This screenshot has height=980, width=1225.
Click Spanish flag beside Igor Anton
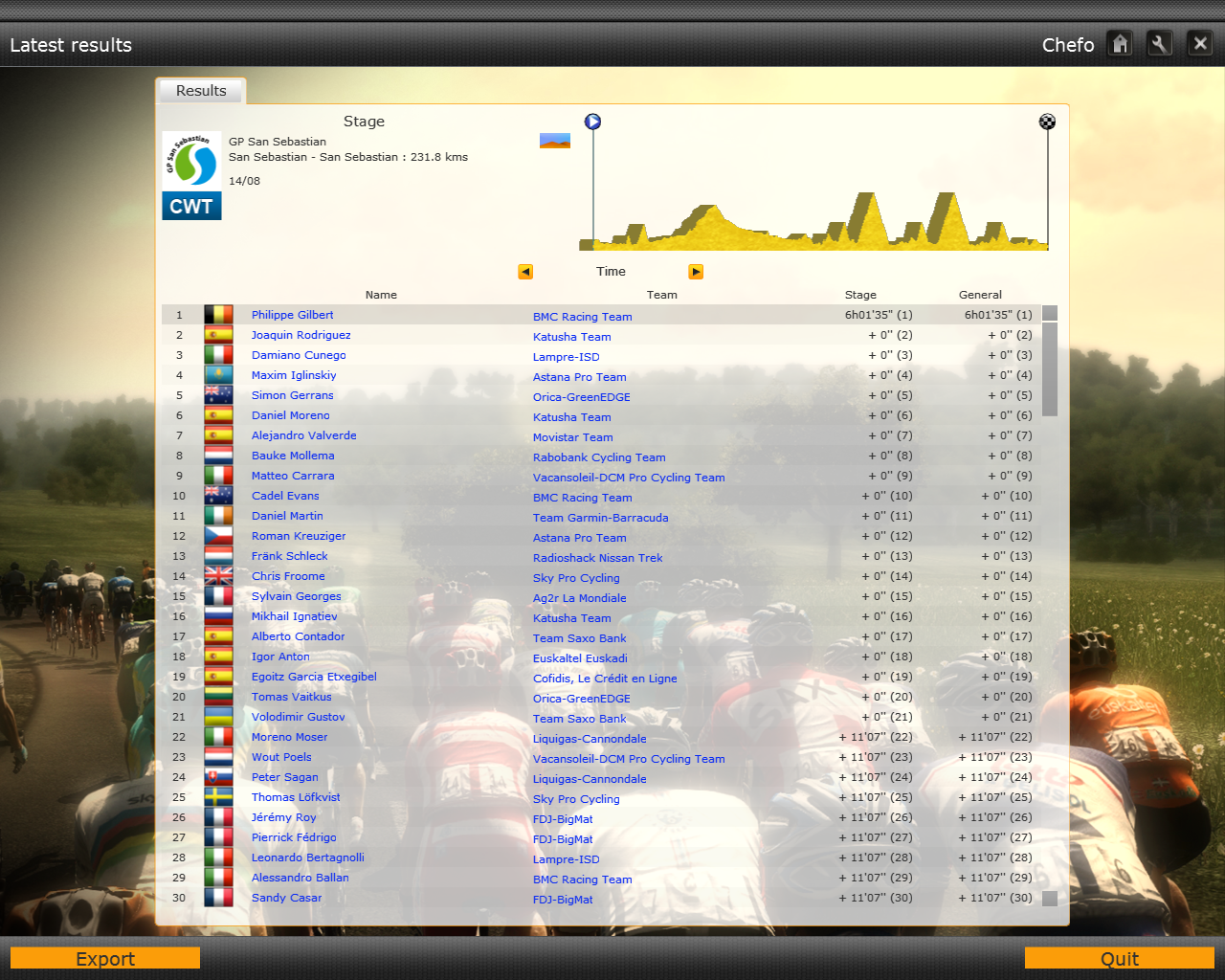click(218, 657)
